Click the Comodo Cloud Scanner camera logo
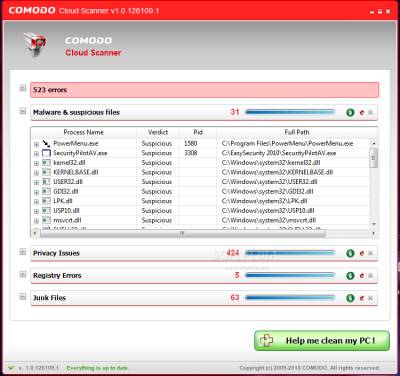 pyautogui.click(x=35, y=44)
